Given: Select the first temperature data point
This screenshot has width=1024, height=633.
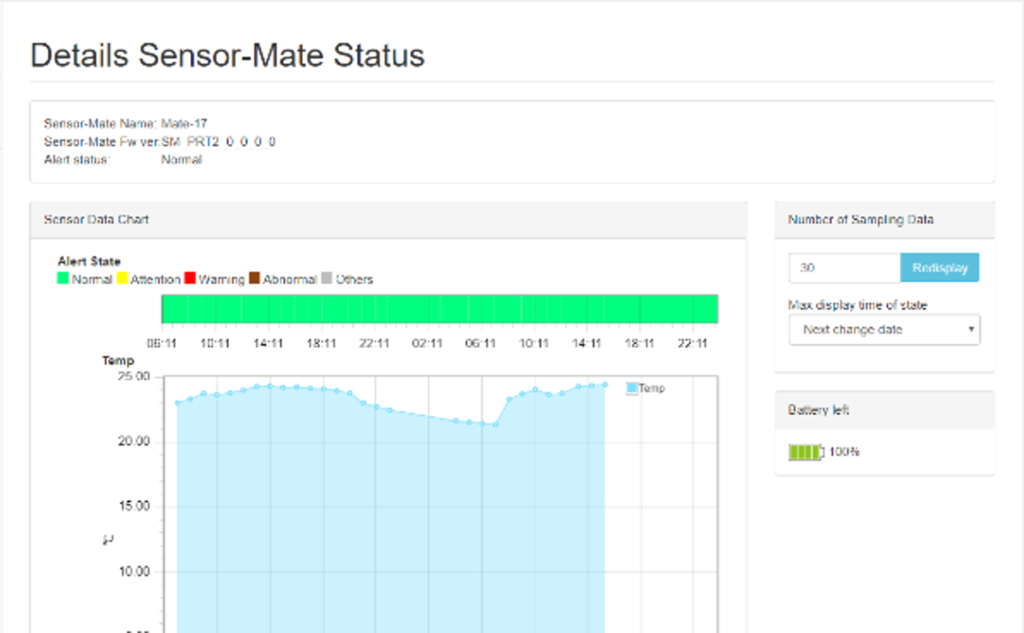Looking at the screenshot, I should 178,403.
